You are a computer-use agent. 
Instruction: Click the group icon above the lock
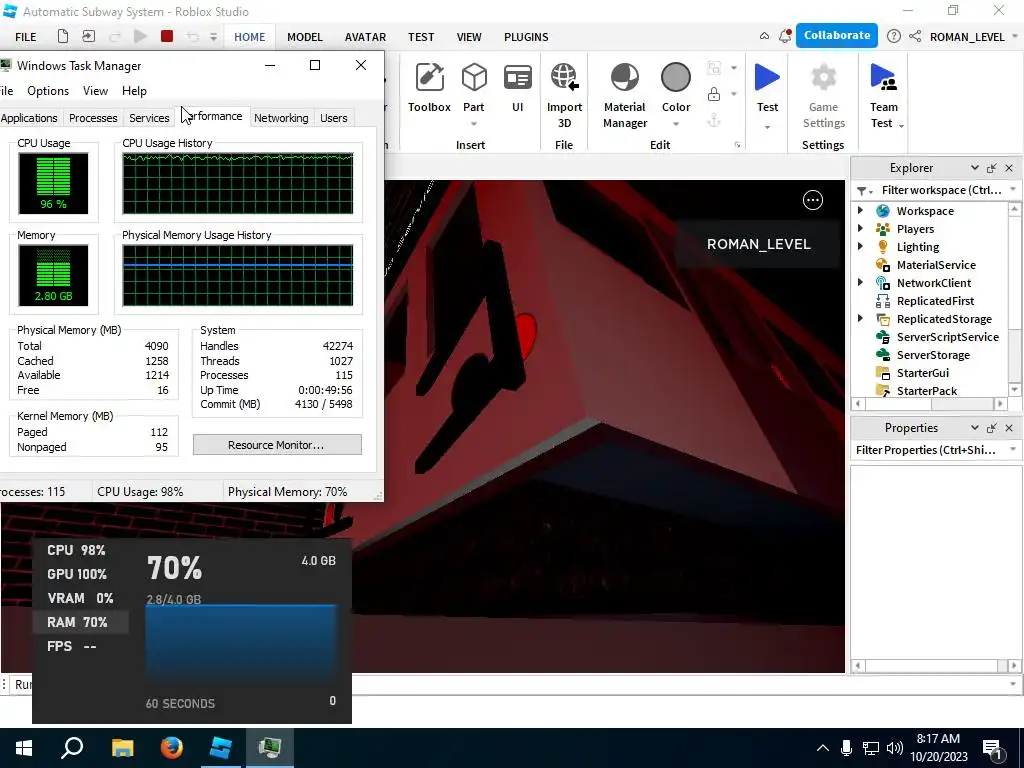tap(714, 68)
